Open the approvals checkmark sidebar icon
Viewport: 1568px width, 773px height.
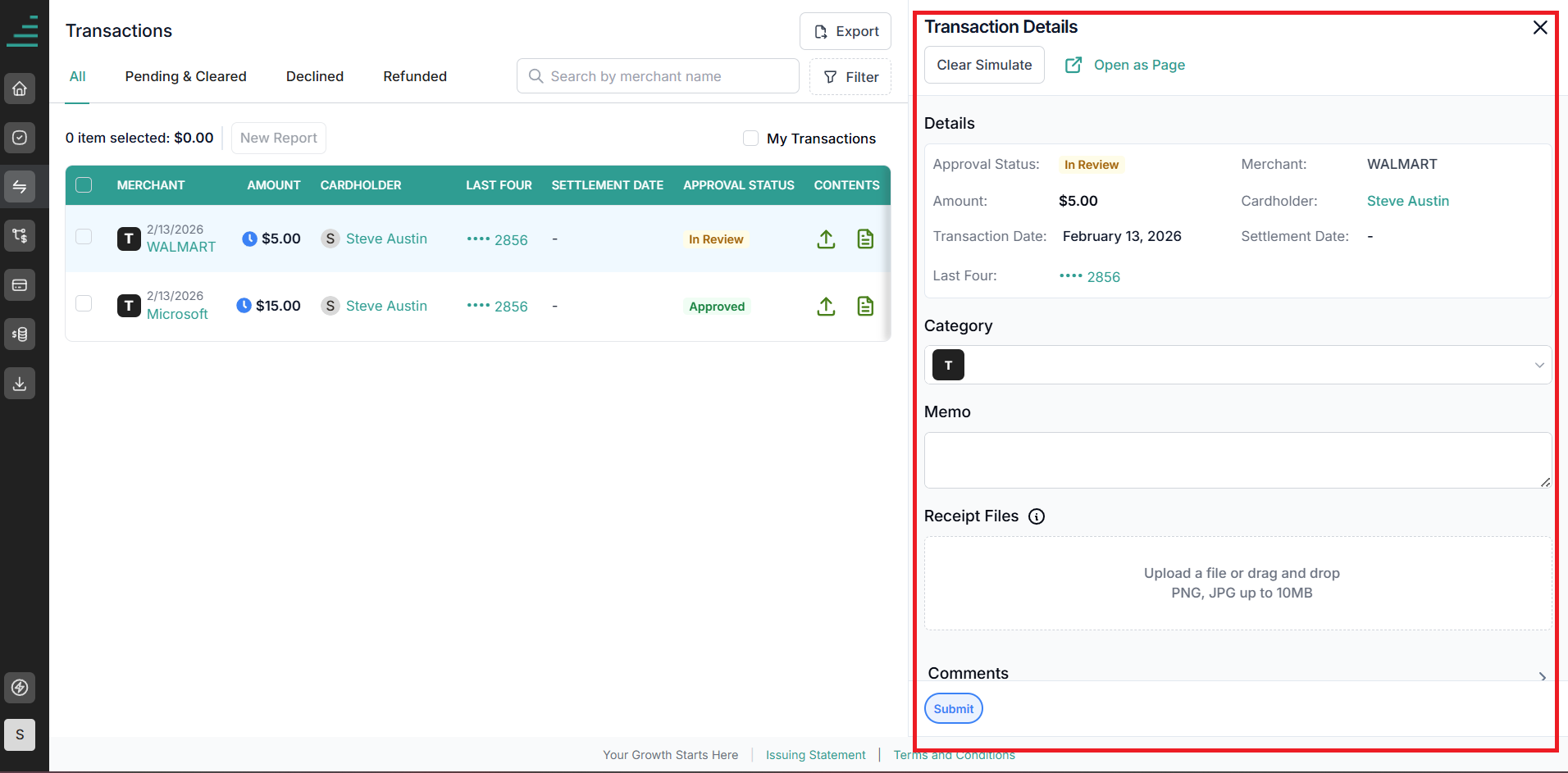(20, 138)
